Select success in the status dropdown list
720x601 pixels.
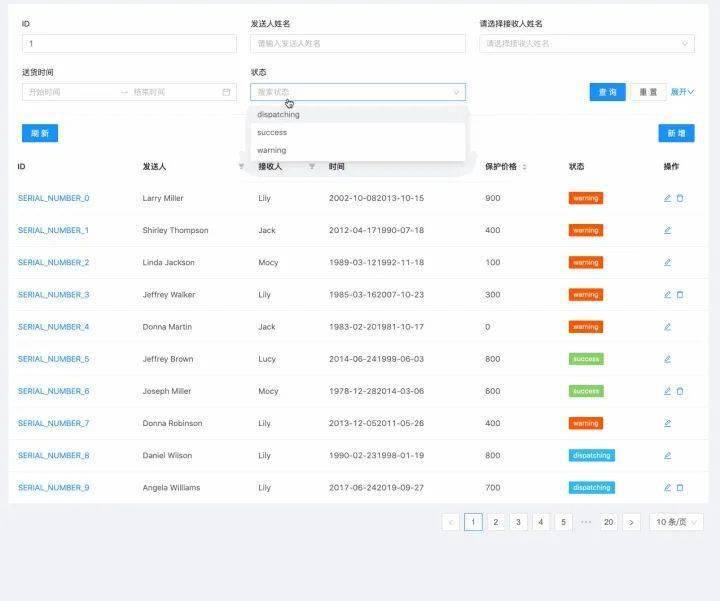pos(272,132)
